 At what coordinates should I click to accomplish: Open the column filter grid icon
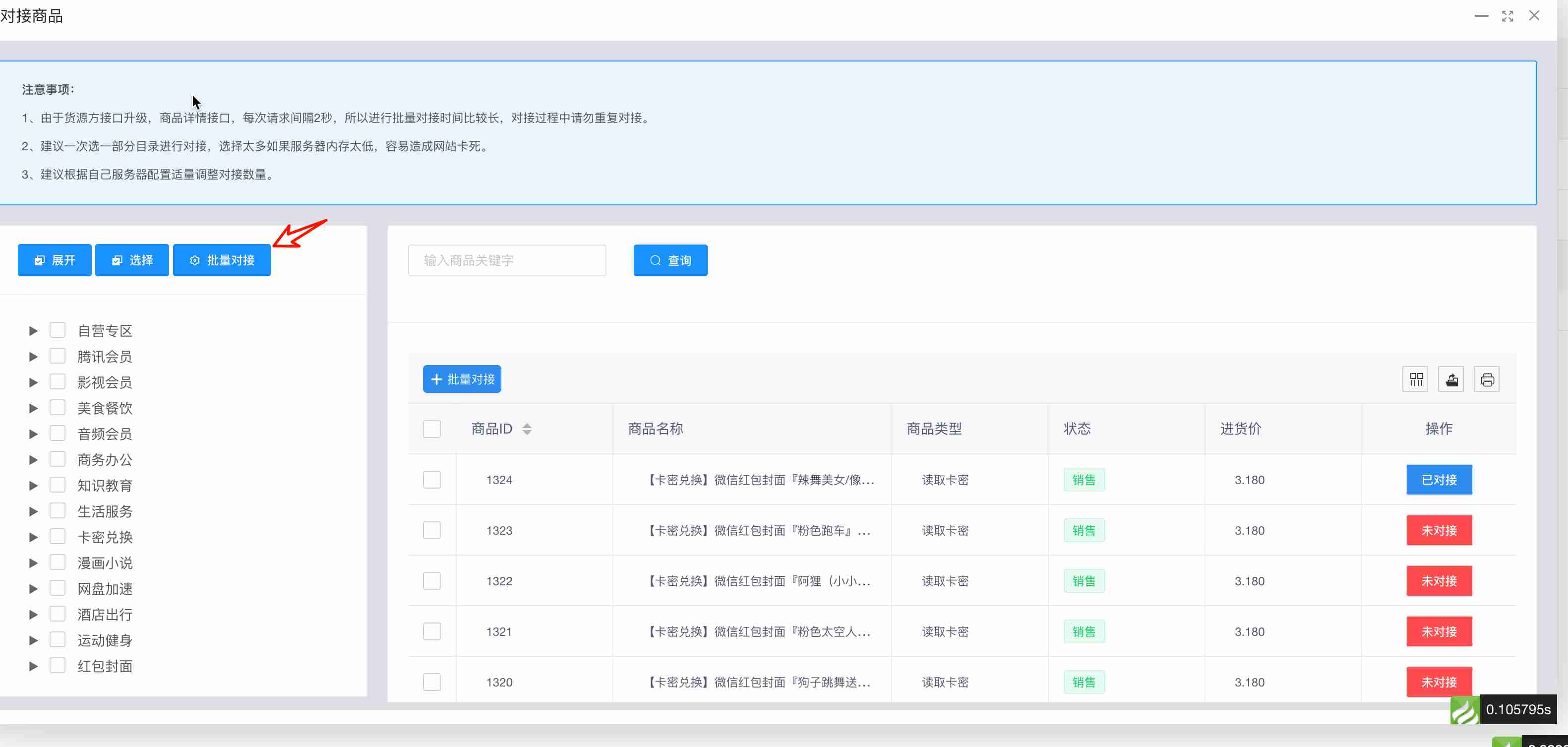click(1416, 379)
